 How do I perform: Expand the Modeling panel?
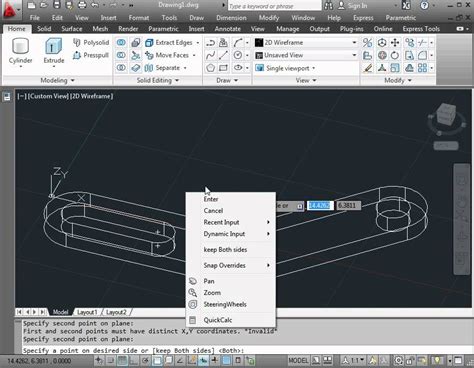[57, 80]
